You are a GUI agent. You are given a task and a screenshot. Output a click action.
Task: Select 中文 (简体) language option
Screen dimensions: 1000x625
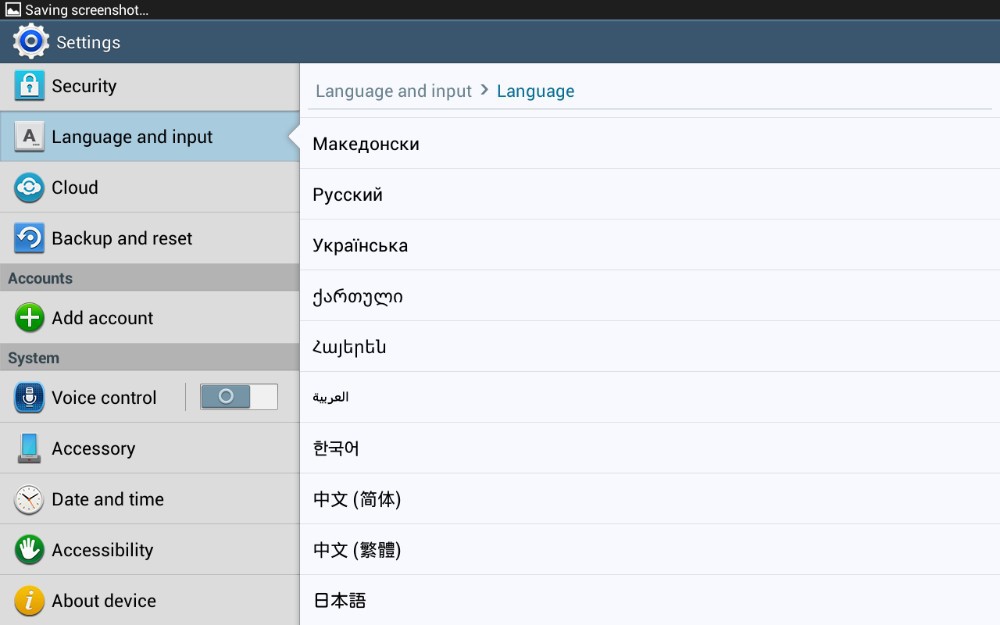click(x=357, y=499)
